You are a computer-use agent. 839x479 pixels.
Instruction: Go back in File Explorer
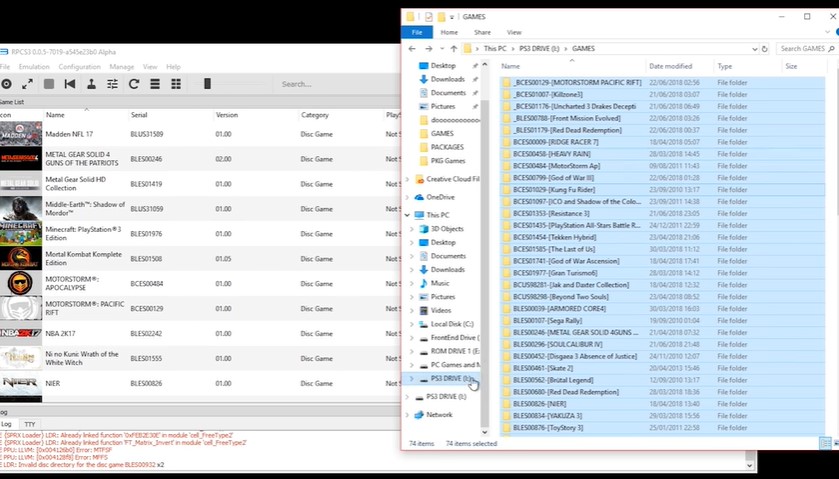412,49
